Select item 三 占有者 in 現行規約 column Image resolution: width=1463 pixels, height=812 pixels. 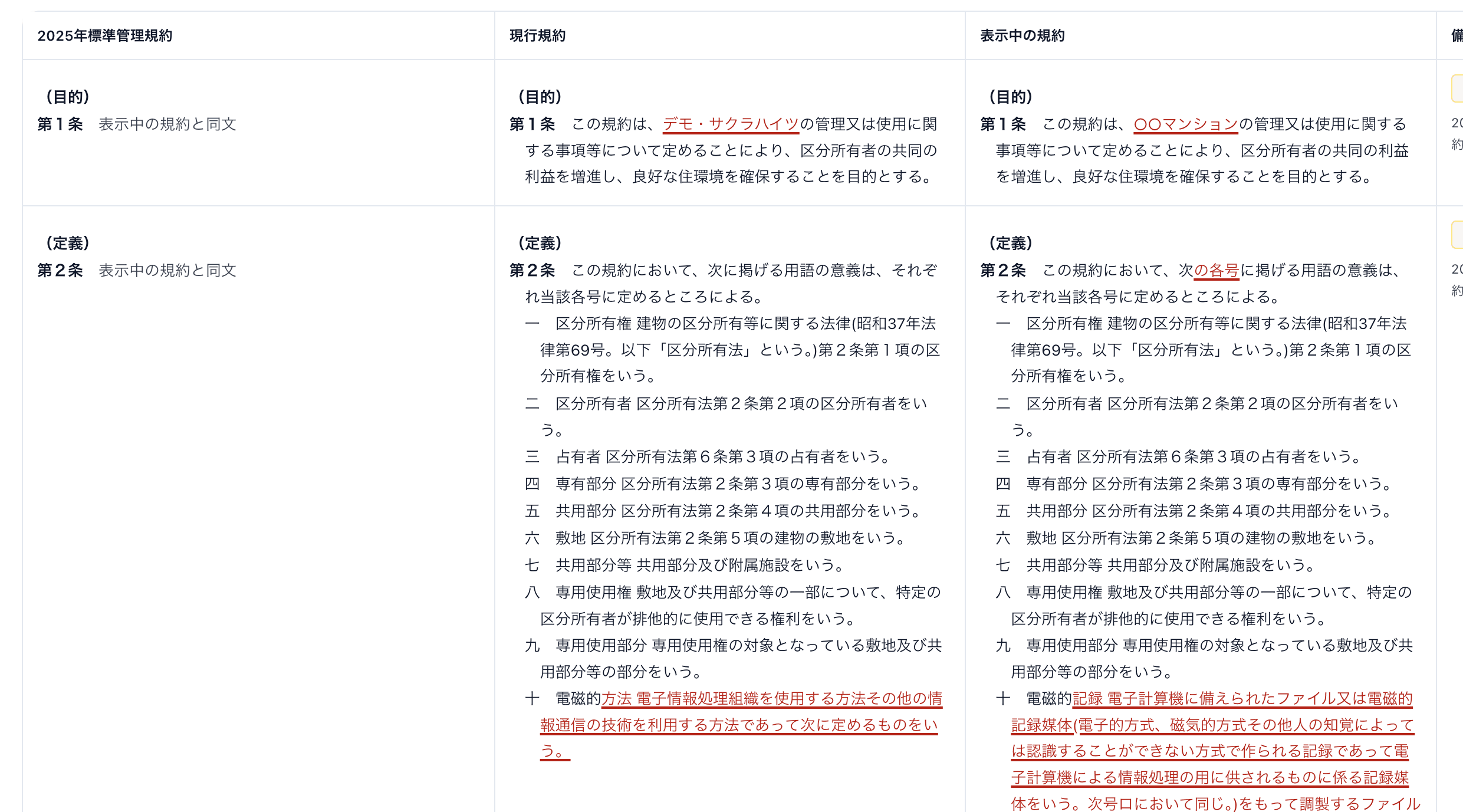708,457
